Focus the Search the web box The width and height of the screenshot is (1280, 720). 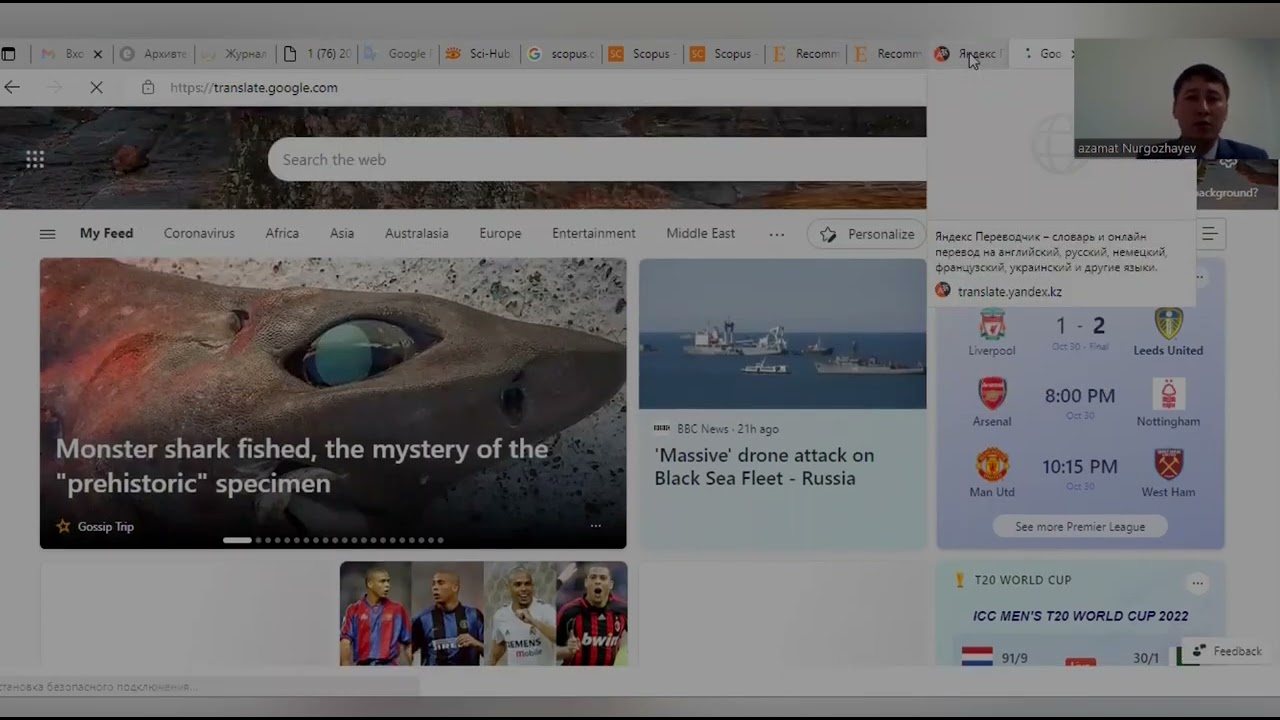tap(597, 160)
